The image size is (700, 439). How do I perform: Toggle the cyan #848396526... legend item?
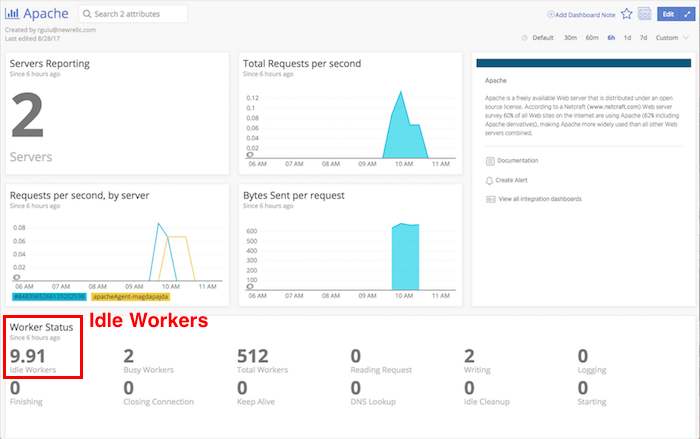click(x=49, y=297)
